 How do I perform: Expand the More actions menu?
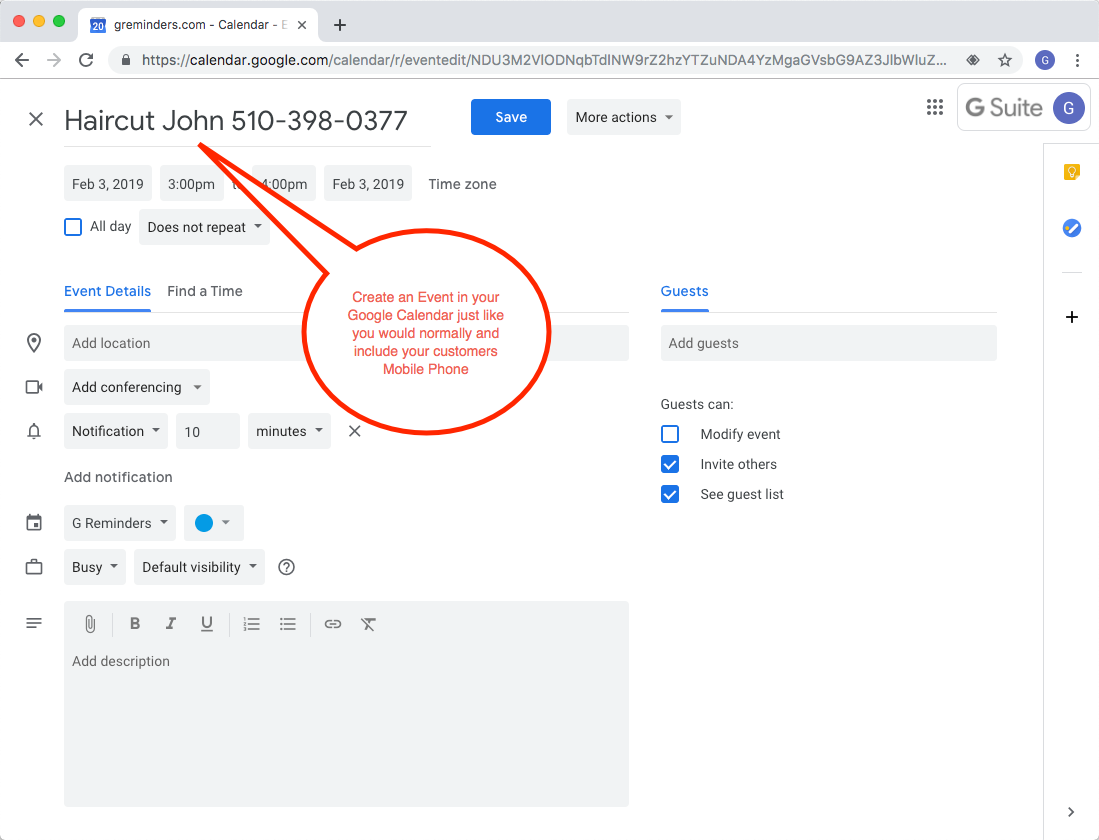point(623,117)
